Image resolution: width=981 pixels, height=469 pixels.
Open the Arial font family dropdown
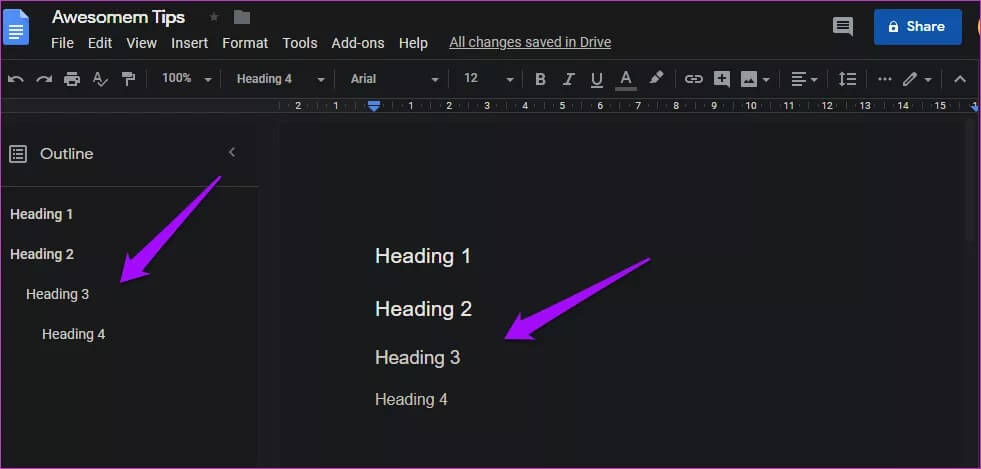pyautogui.click(x=394, y=79)
